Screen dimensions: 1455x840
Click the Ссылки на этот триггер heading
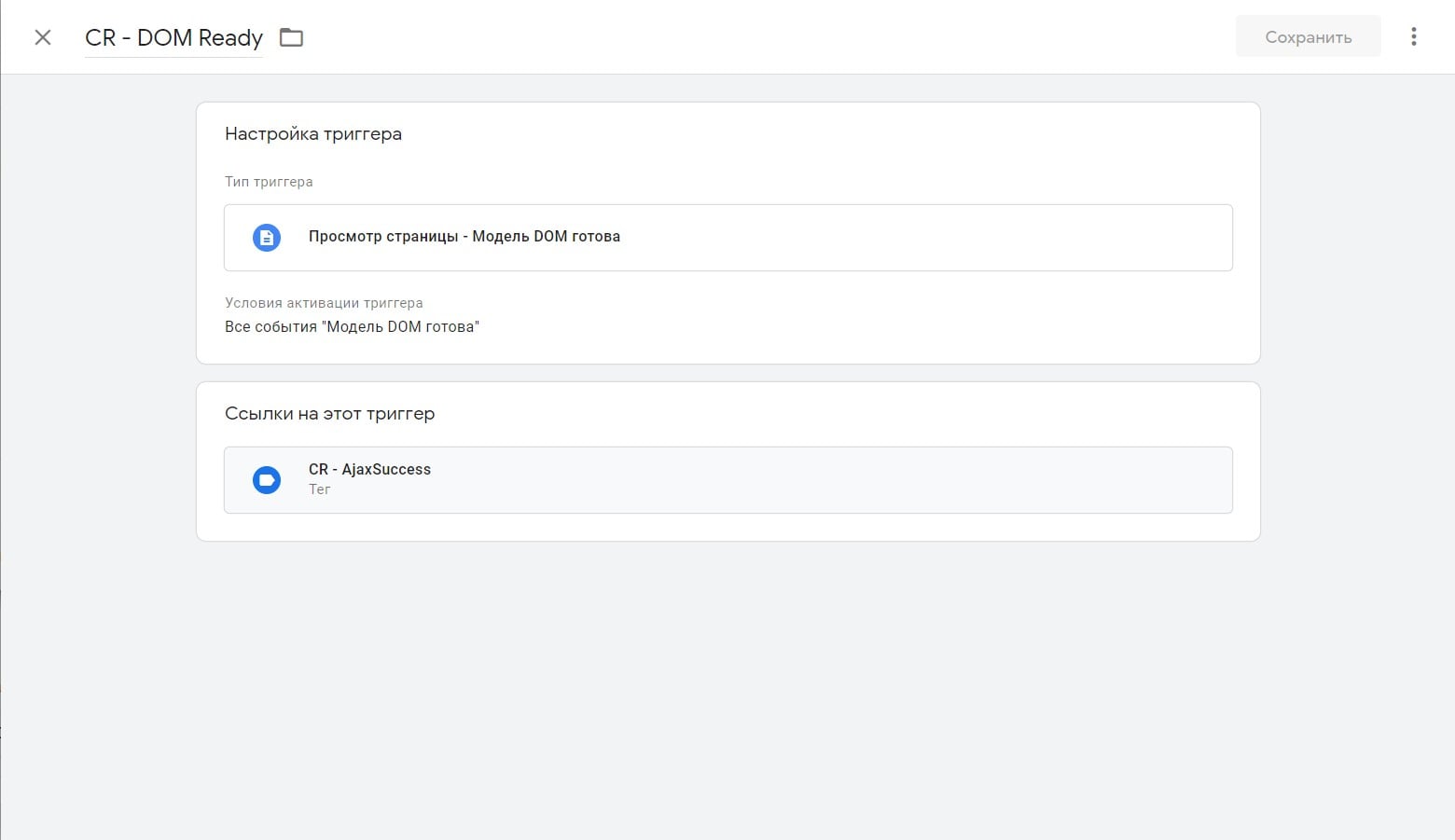click(329, 414)
